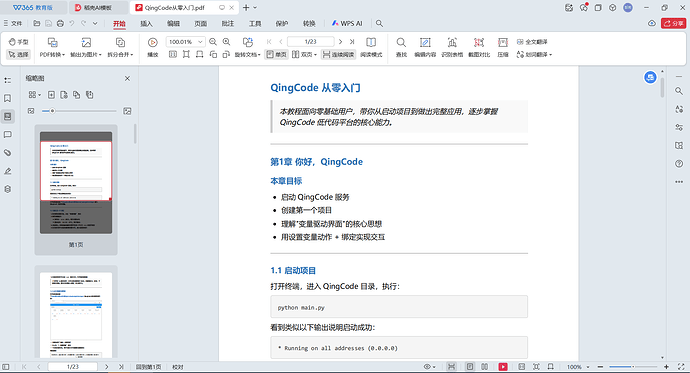Open the signature panel in left sidebar
Viewport: 690px width, 373px height.
(7, 171)
